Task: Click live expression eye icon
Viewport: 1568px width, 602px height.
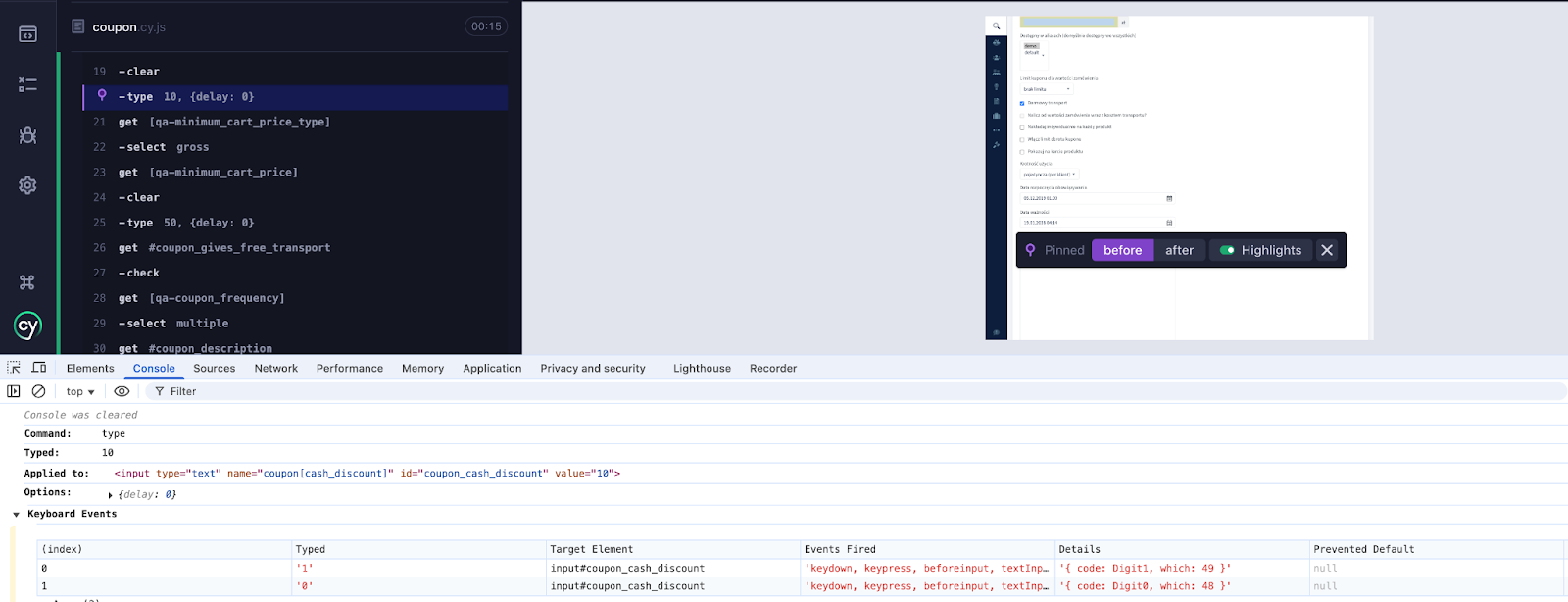Action: 122,391
